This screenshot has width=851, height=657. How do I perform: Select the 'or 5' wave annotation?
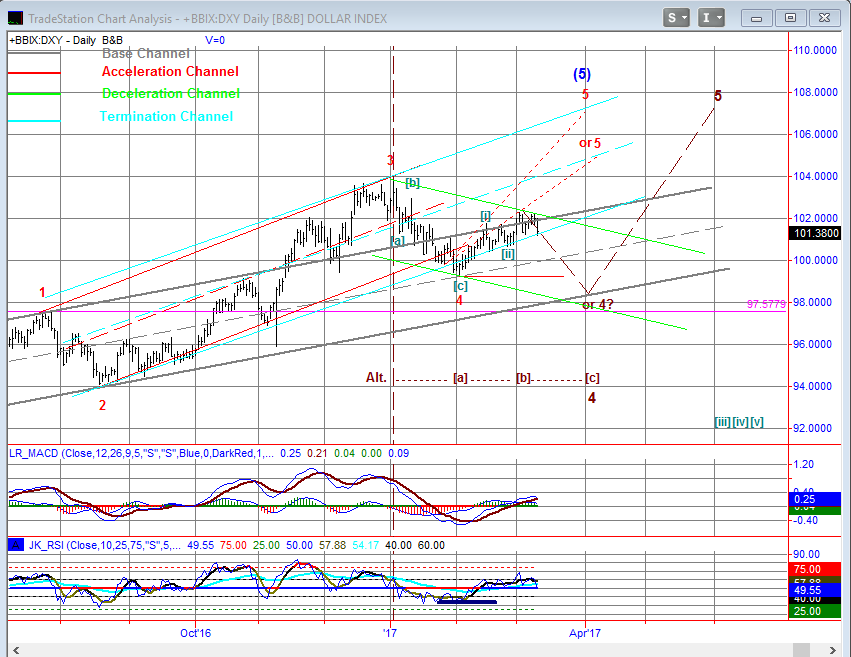click(x=590, y=143)
